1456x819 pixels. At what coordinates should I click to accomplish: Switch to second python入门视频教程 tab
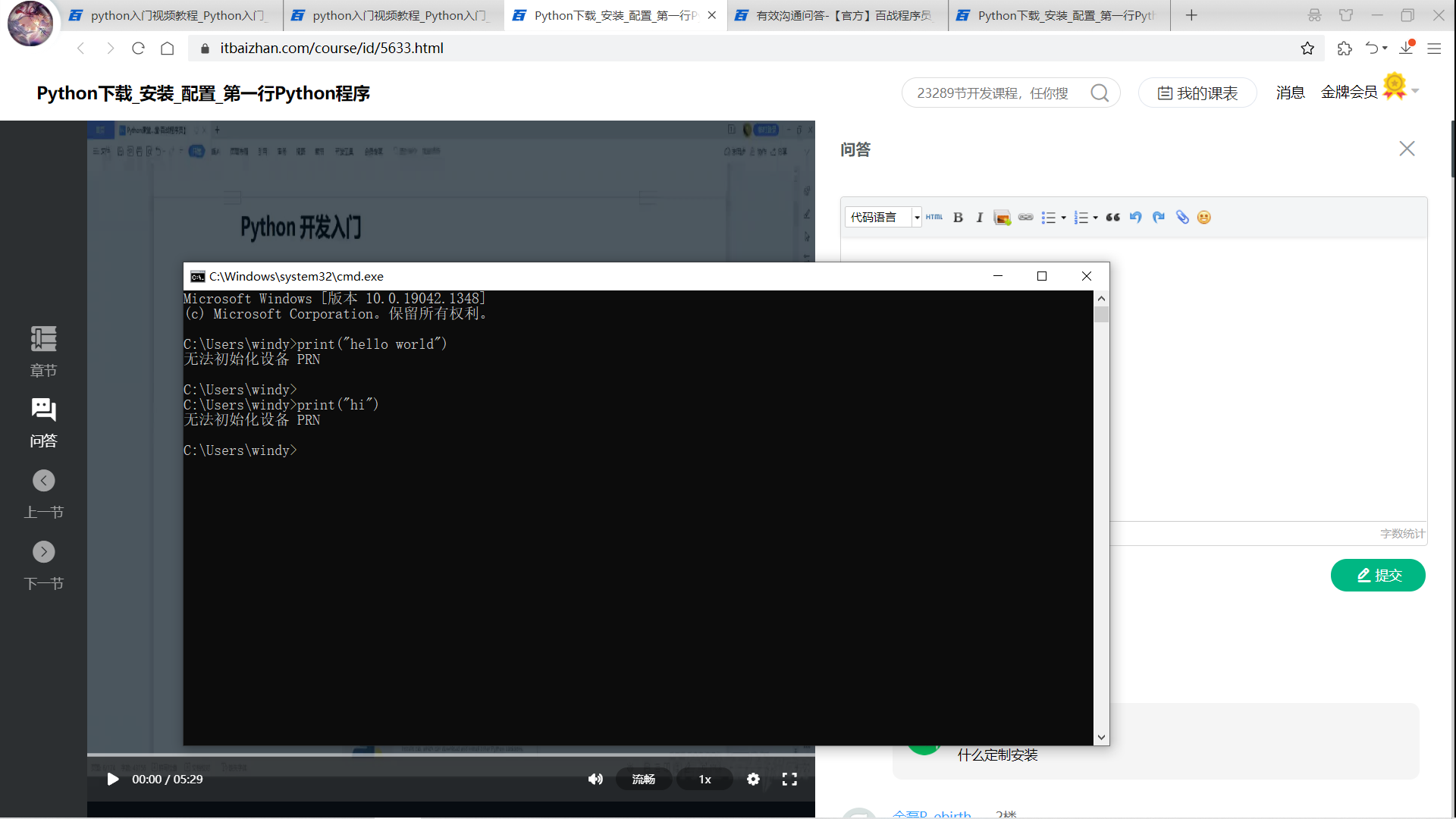[x=394, y=15]
